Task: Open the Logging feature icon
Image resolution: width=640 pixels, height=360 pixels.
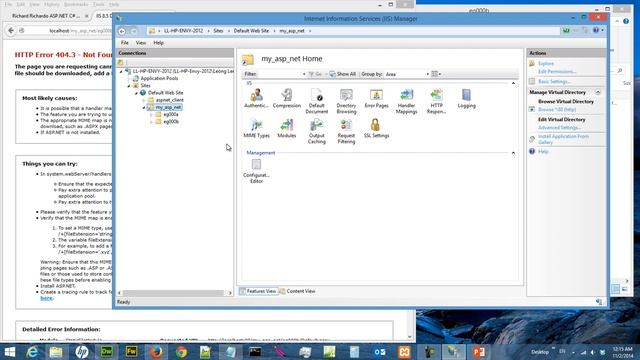Action: click(x=466, y=98)
